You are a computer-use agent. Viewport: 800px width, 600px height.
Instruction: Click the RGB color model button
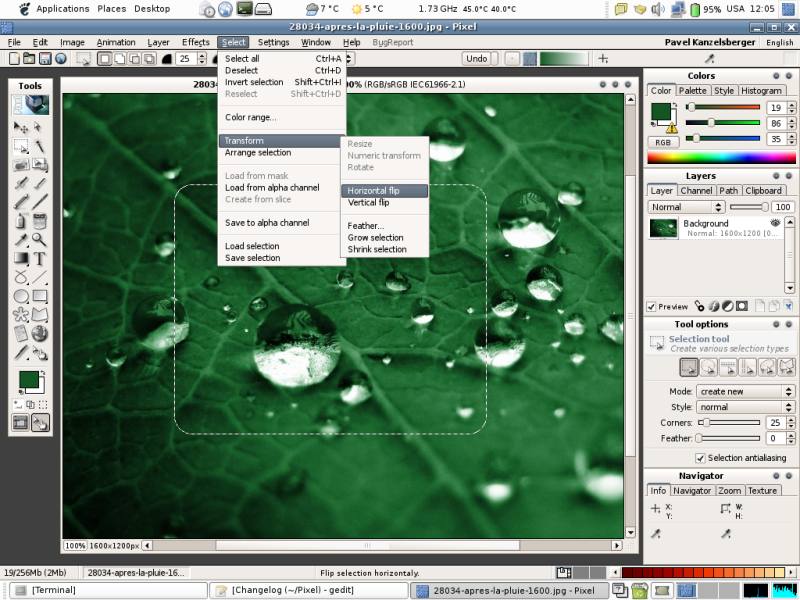(x=662, y=142)
